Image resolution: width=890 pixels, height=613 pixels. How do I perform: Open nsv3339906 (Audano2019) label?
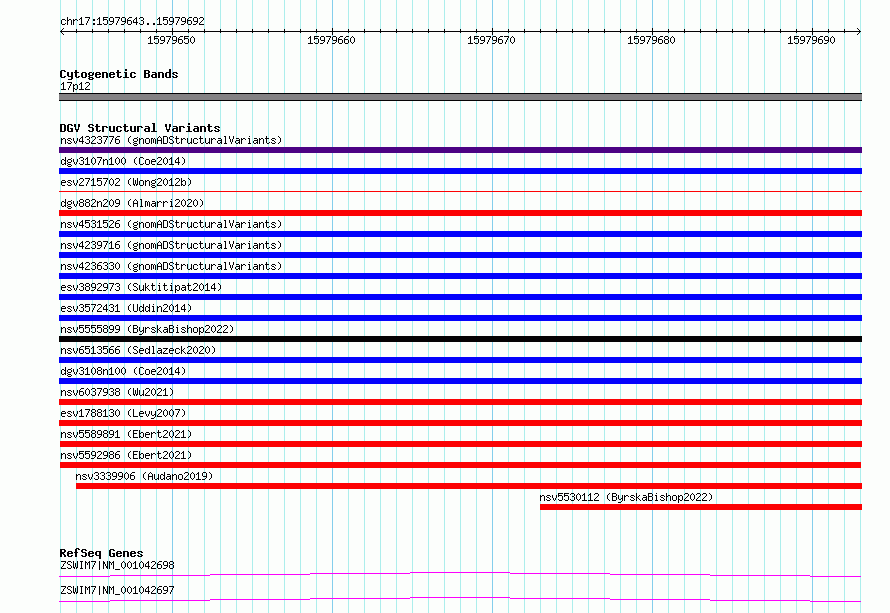point(144,476)
